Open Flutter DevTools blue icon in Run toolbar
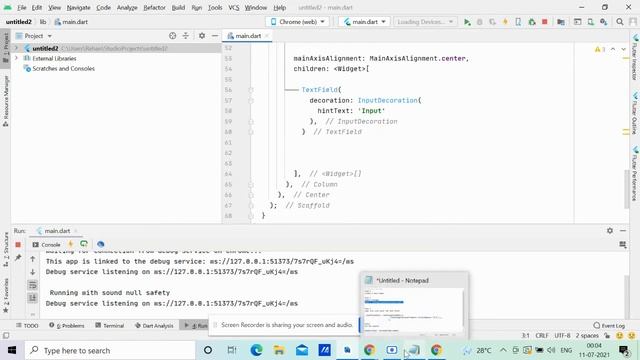Screen dimensions: 640x360 coord(100,244)
